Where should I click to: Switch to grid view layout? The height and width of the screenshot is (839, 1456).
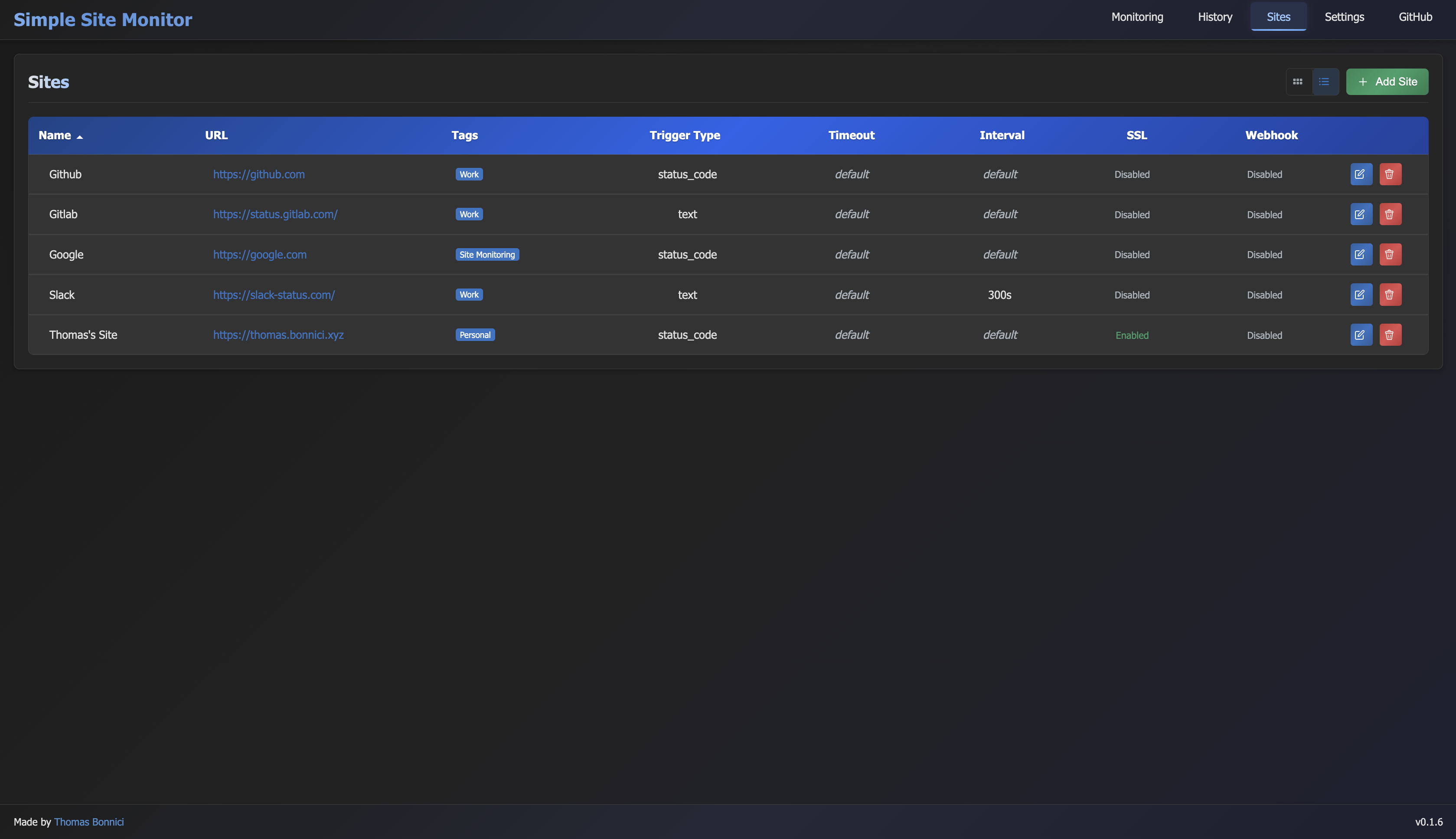click(1298, 82)
